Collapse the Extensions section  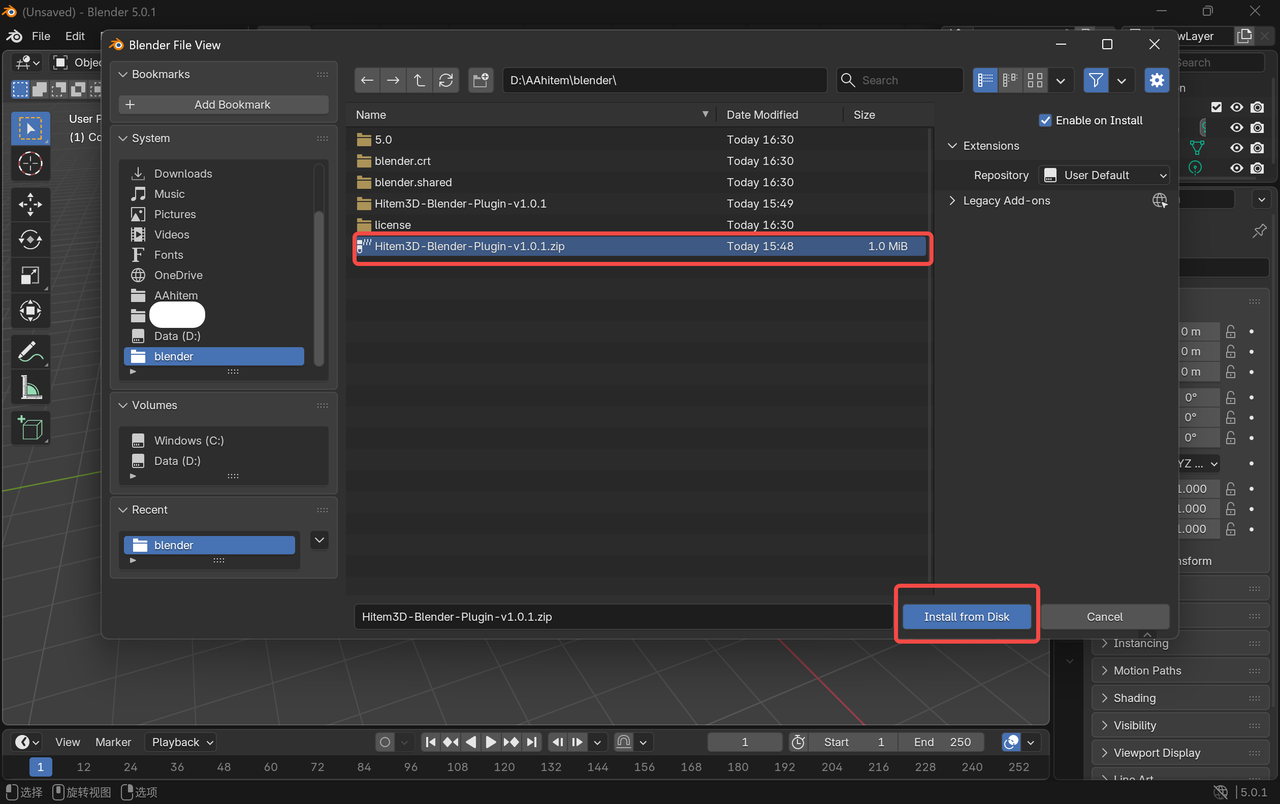point(989,145)
